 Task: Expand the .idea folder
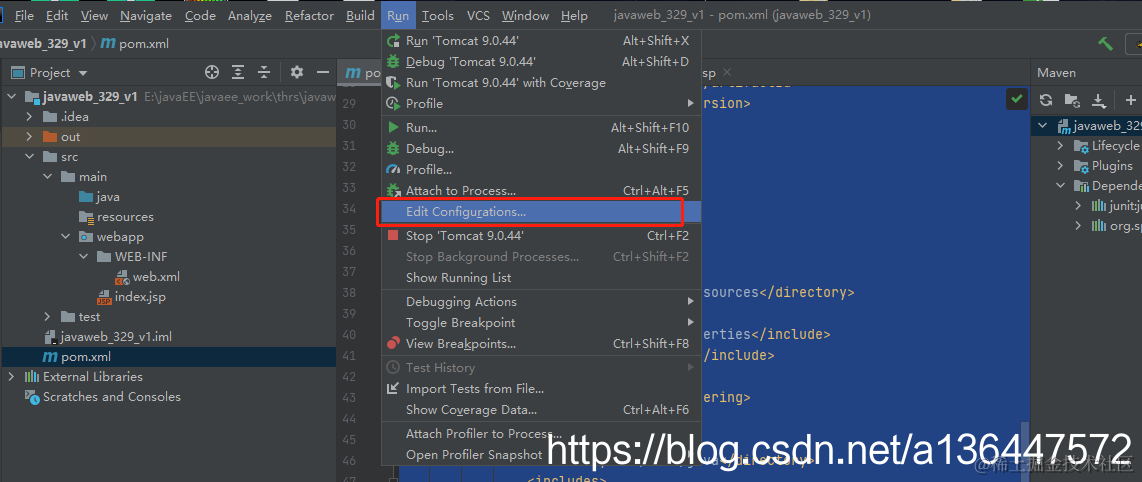tap(29, 116)
